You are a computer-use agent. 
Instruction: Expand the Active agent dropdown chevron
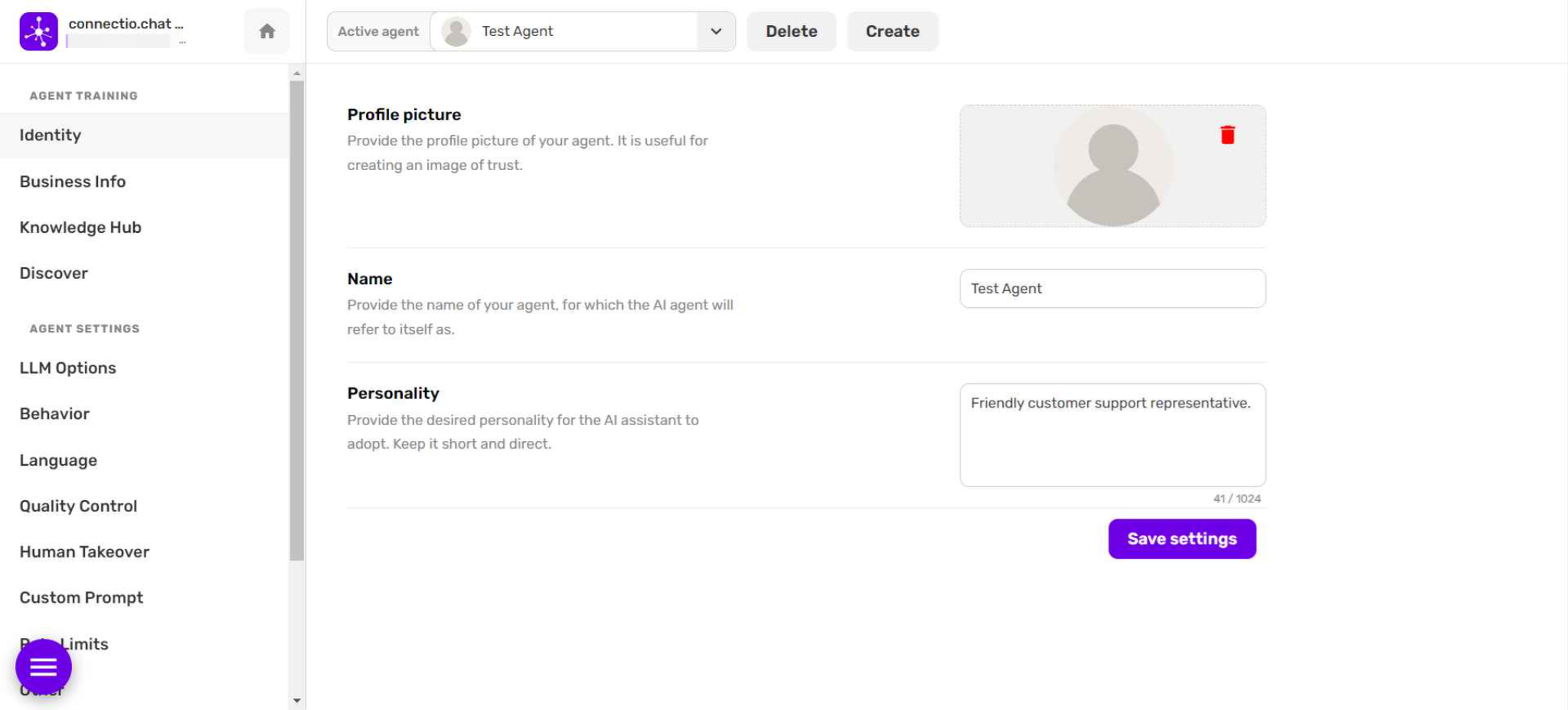pos(716,31)
